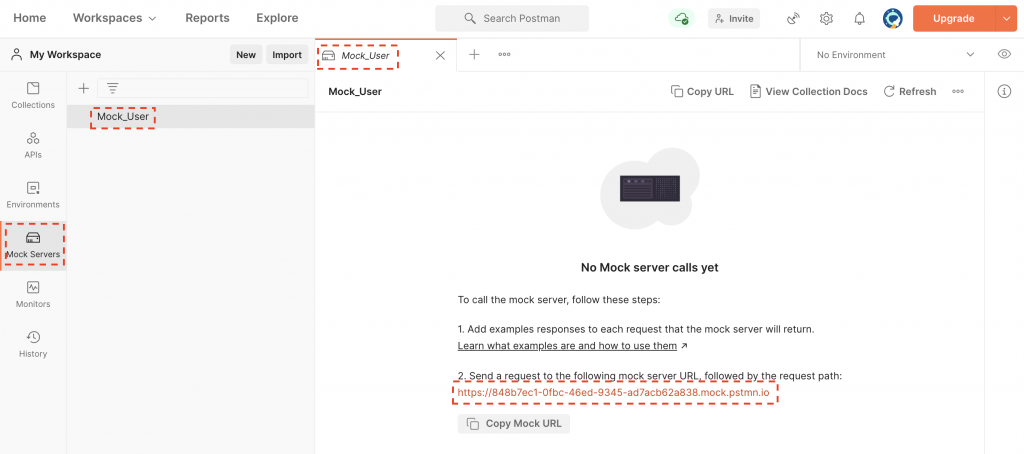The height and width of the screenshot is (454, 1024).
Task: Open Reports page
Action: 207,18
